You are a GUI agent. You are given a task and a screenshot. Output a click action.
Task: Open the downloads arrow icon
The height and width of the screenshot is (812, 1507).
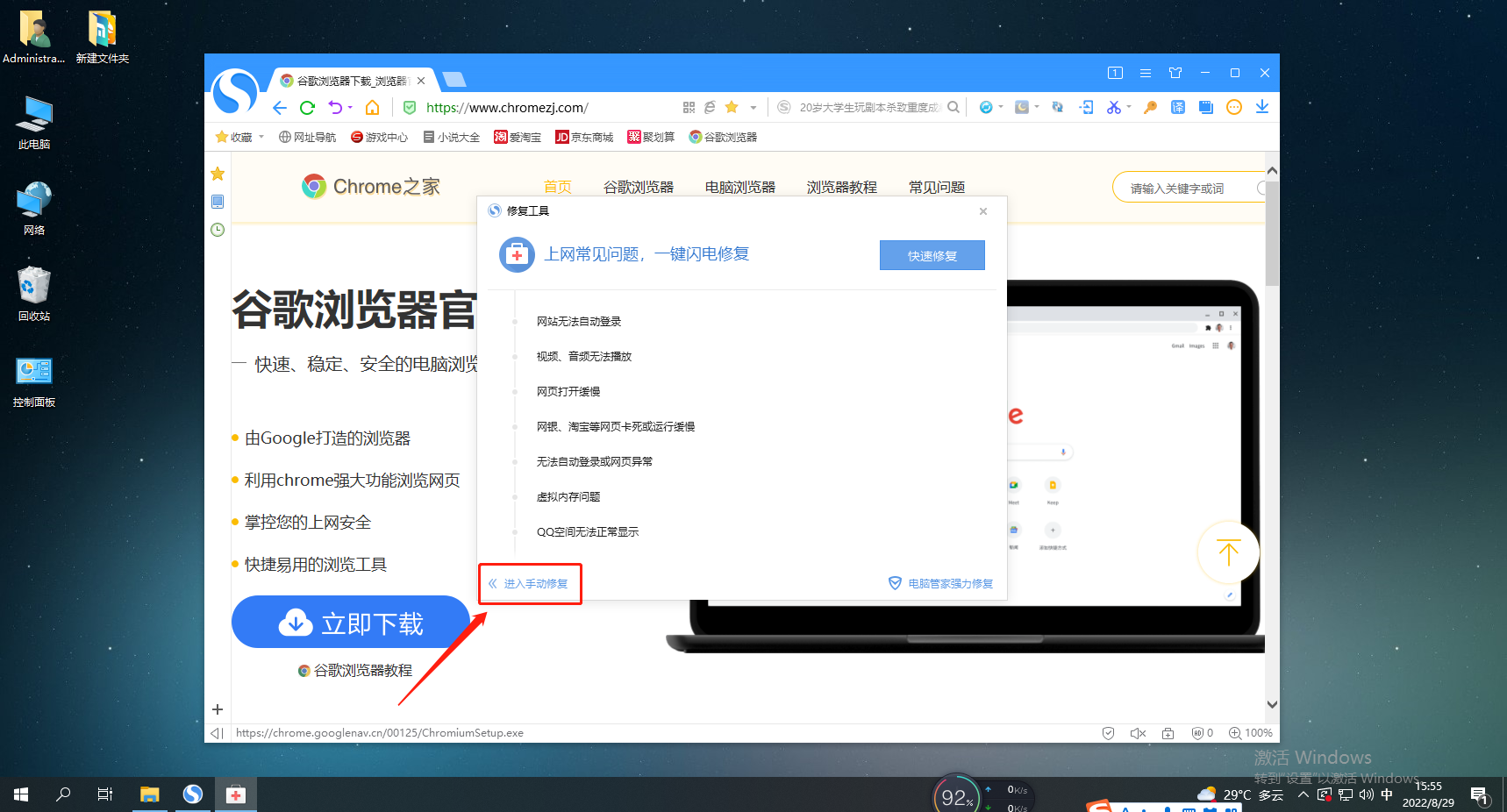(1262, 107)
